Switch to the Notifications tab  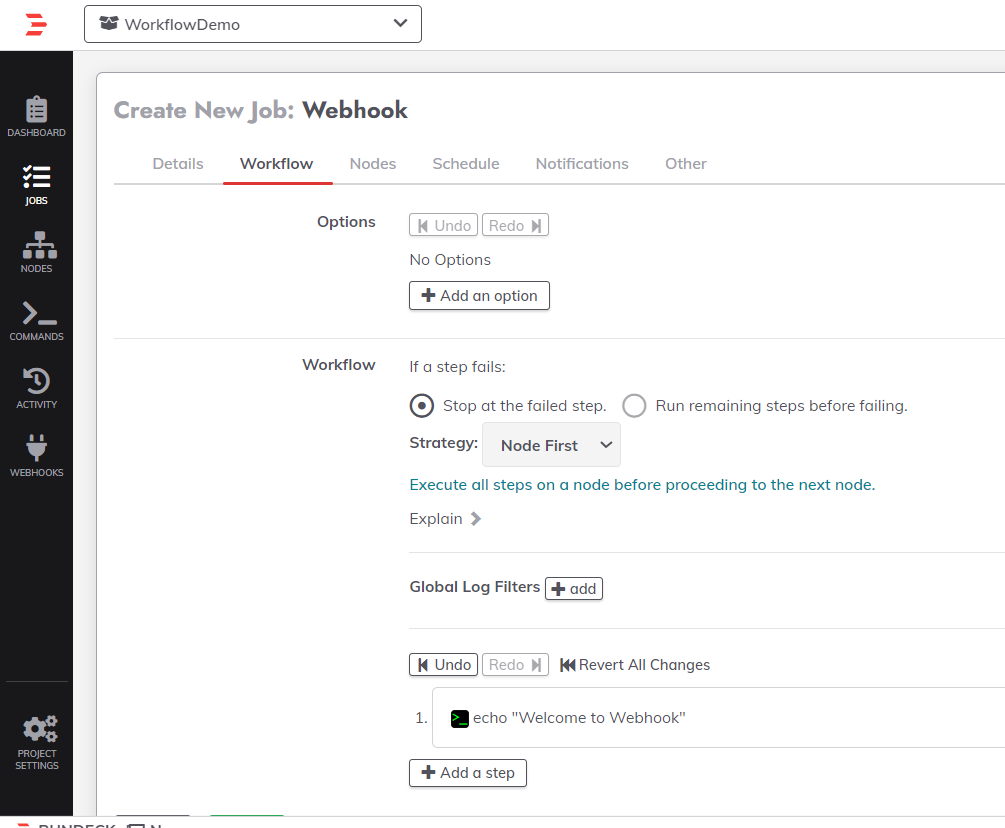(x=582, y=164)
